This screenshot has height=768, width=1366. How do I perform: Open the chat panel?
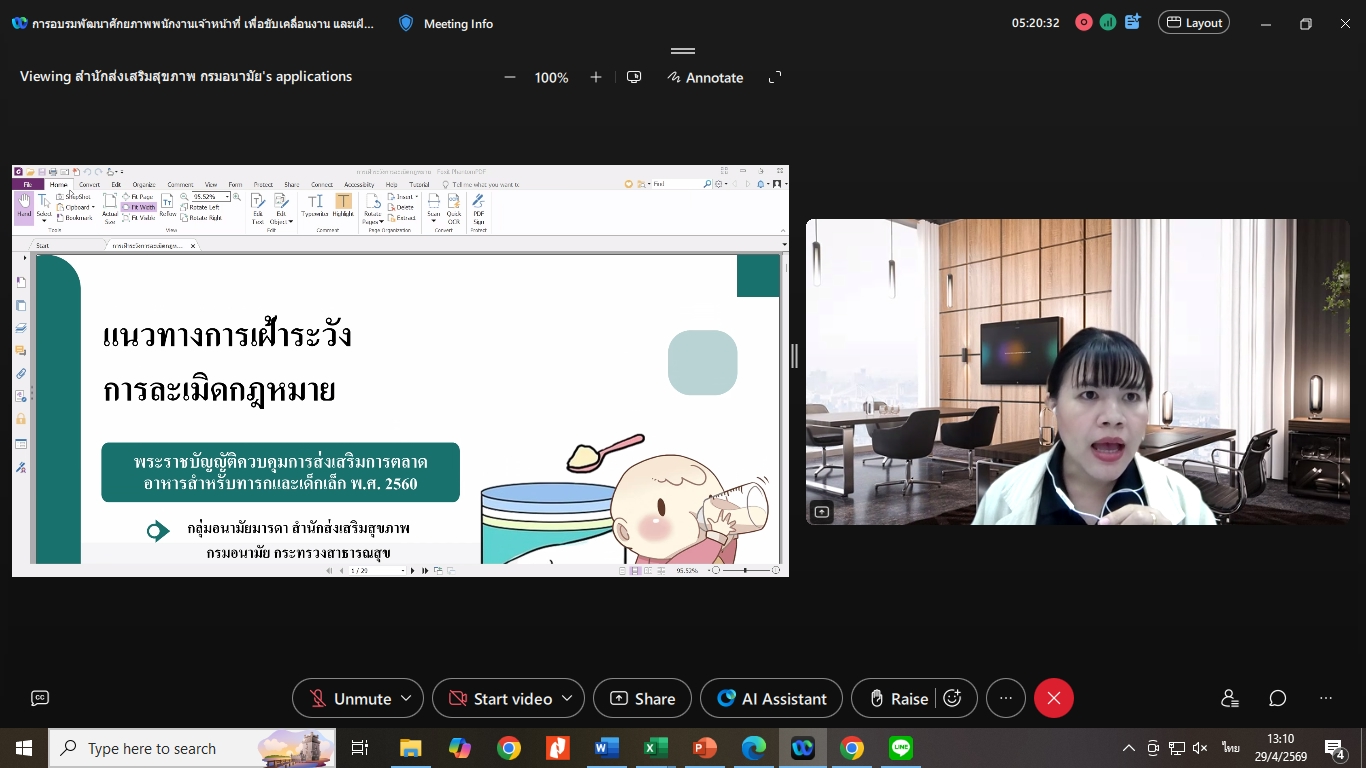tap(1278, 698)
